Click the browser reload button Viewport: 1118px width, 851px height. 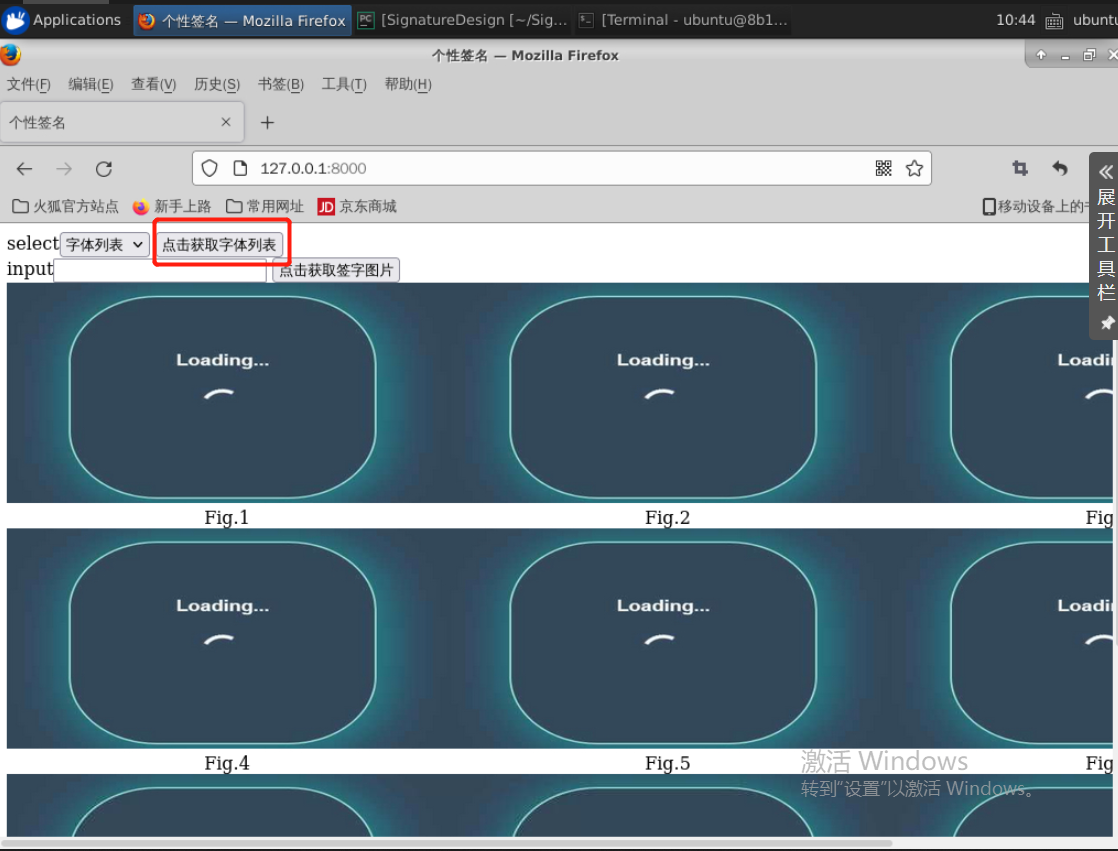click(104, 169)
